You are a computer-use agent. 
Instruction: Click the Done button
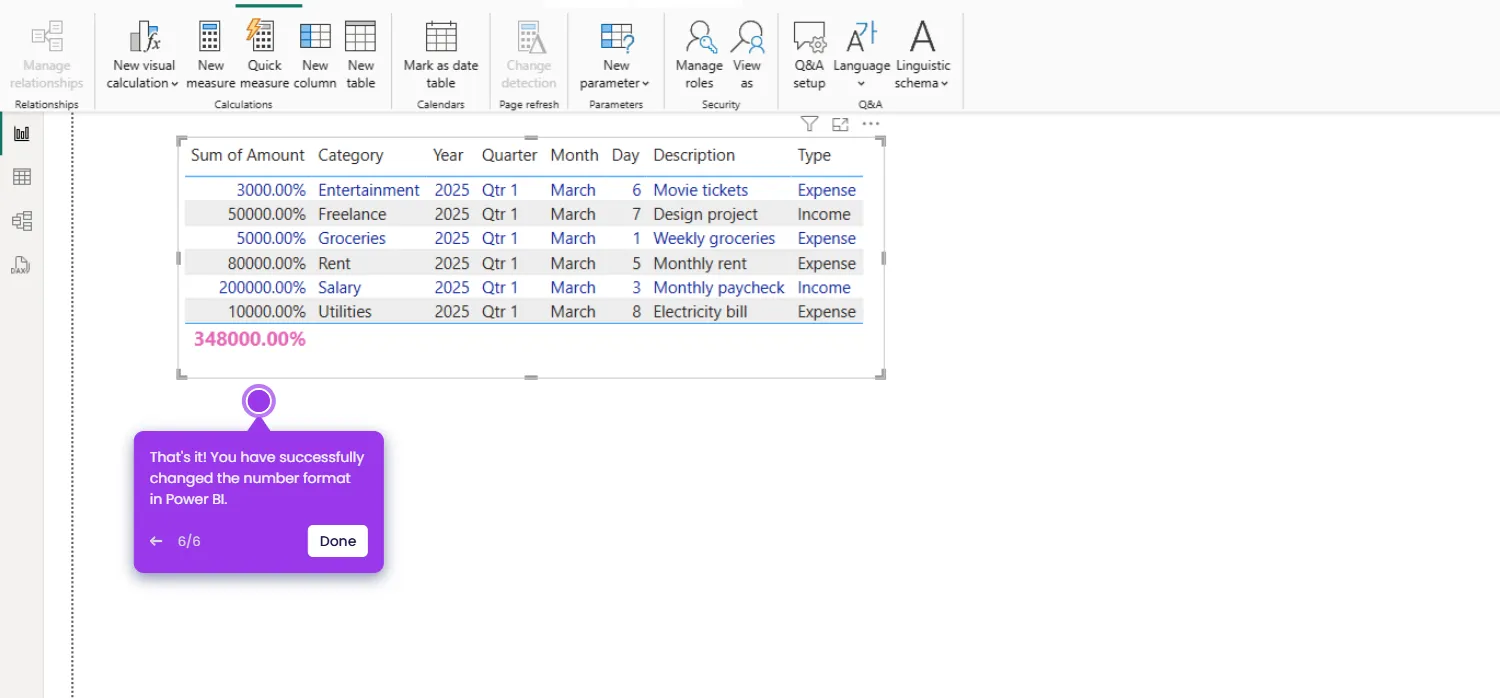coord(338,541)
